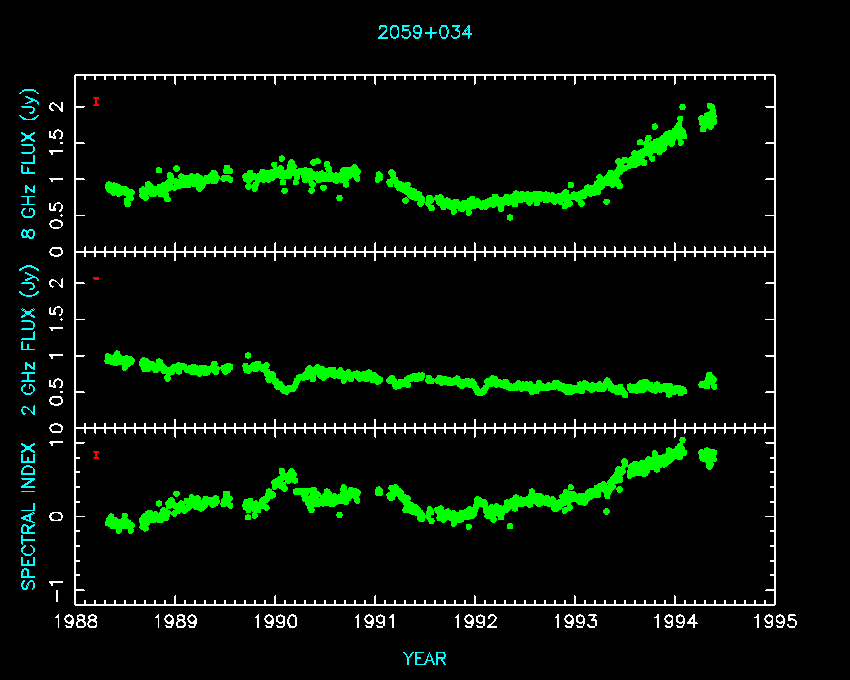Image resolution: width=850 pixels, height=680 pixels.
Task: Click isolated mid-1994 data cluster in 8 GHz panel
Action: [708, 119]
